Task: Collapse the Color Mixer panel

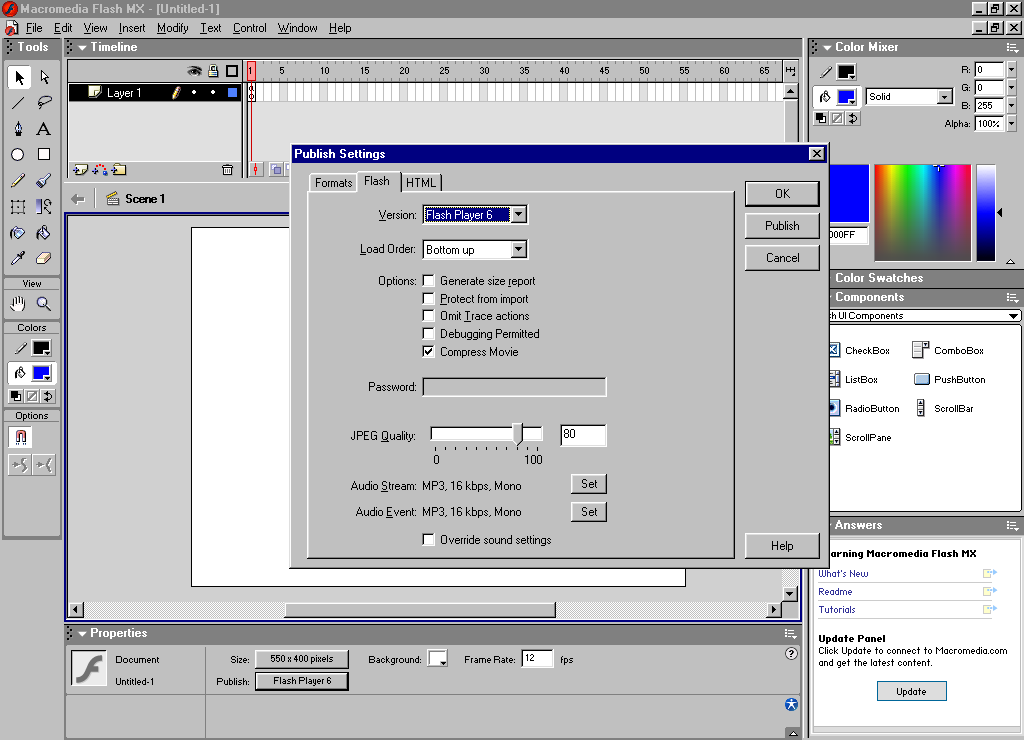Action: coord(827,48)
